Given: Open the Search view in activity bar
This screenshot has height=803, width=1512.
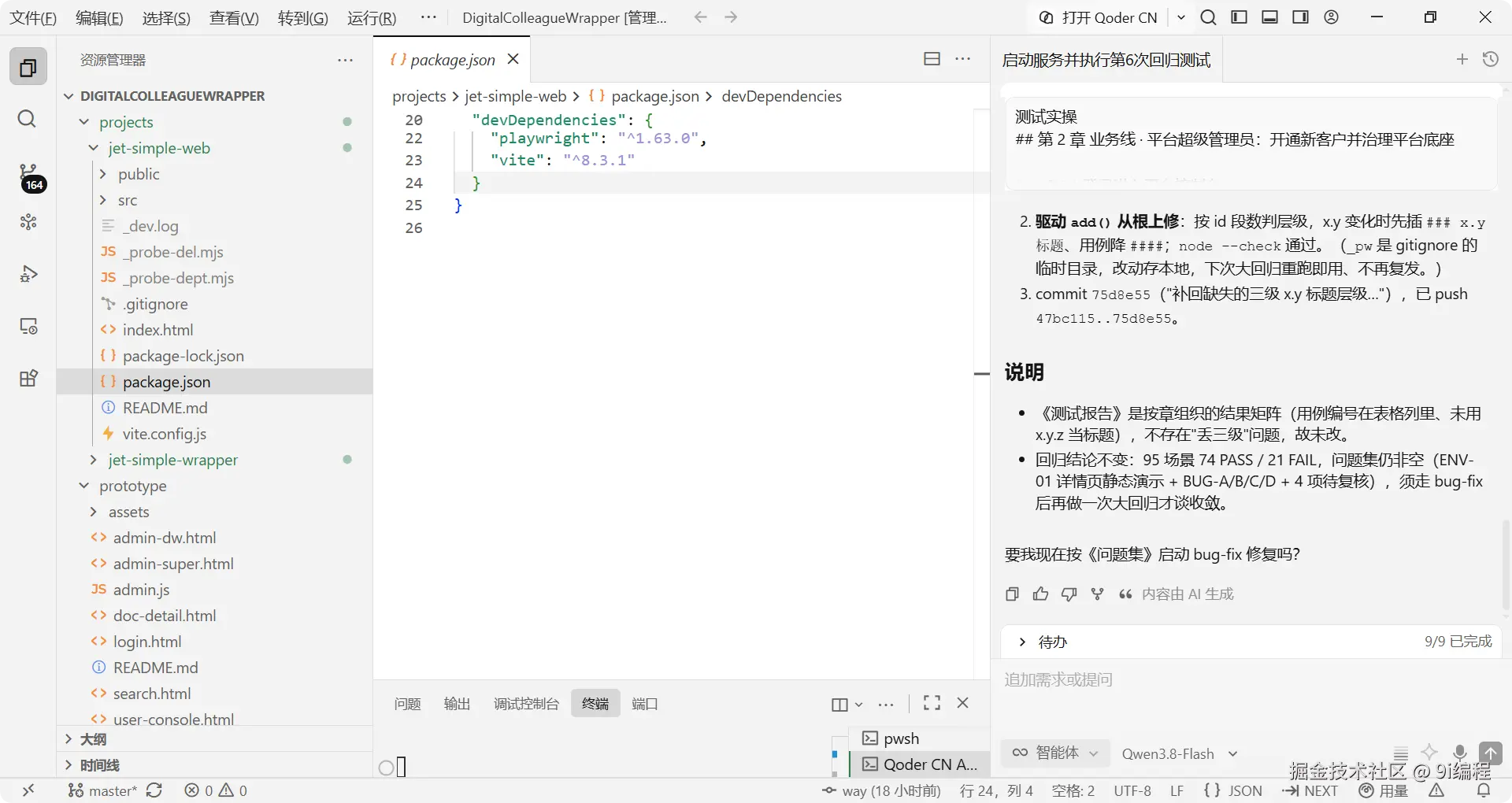Looking at the screenshot, I should coord(28,119).
